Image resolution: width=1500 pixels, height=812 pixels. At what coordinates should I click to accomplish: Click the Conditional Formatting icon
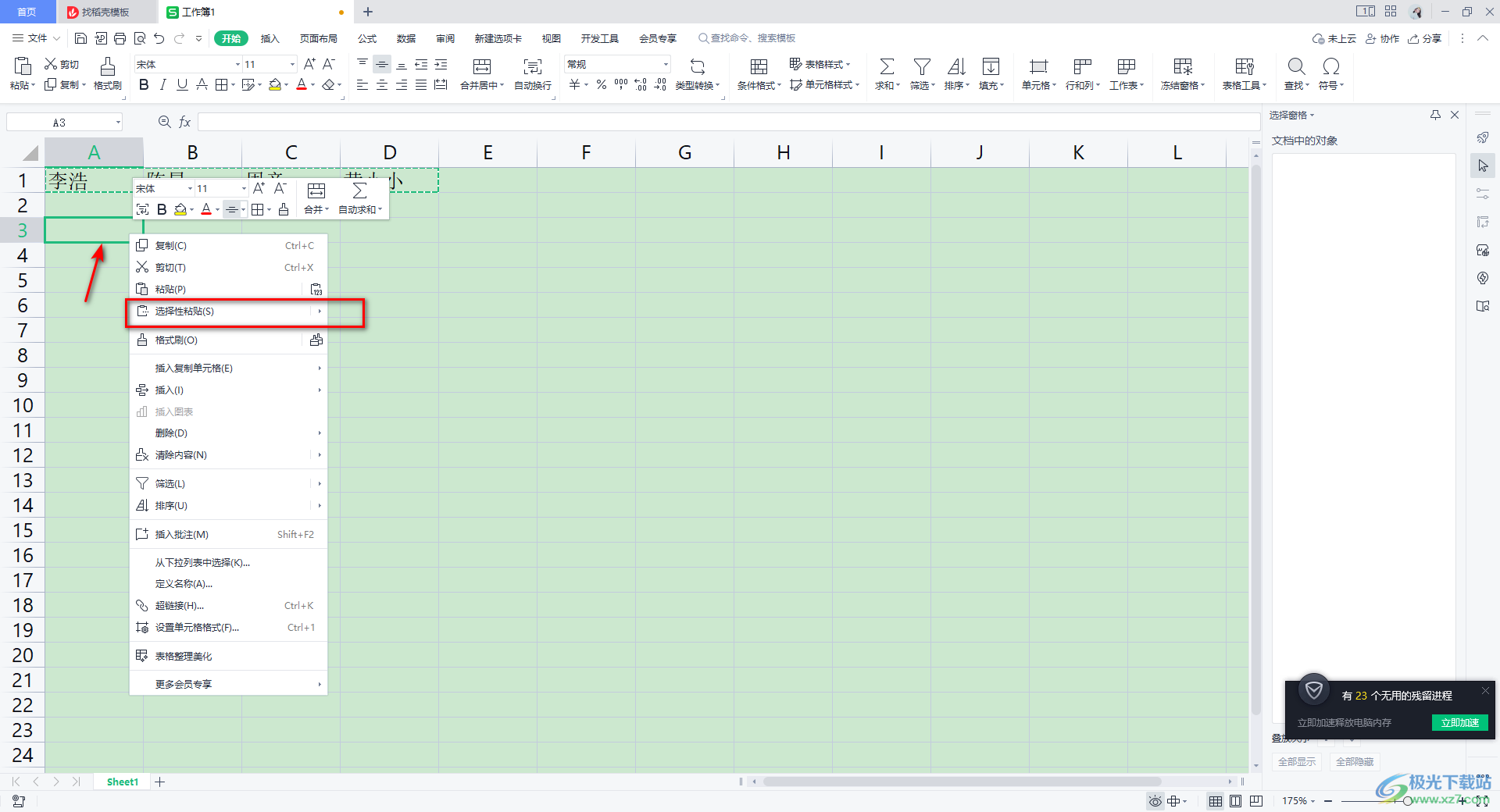[x=759, y=66]
